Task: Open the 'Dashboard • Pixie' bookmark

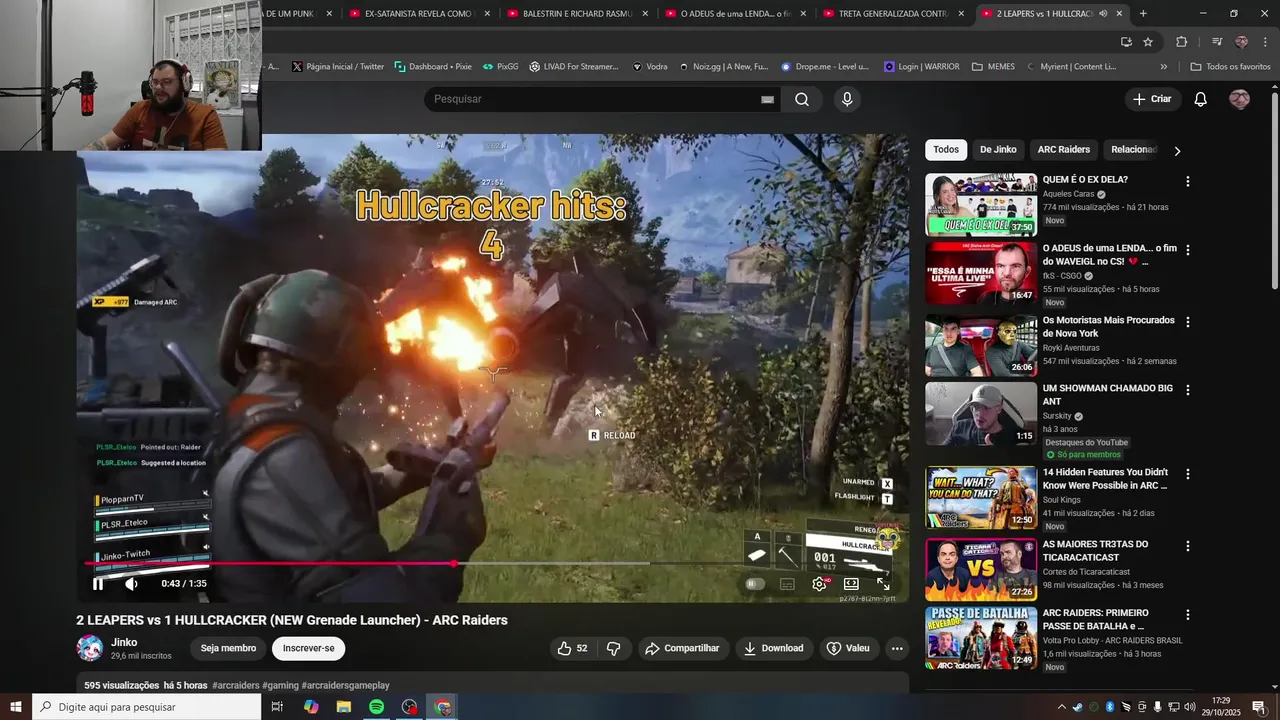Action: [433, 67]
